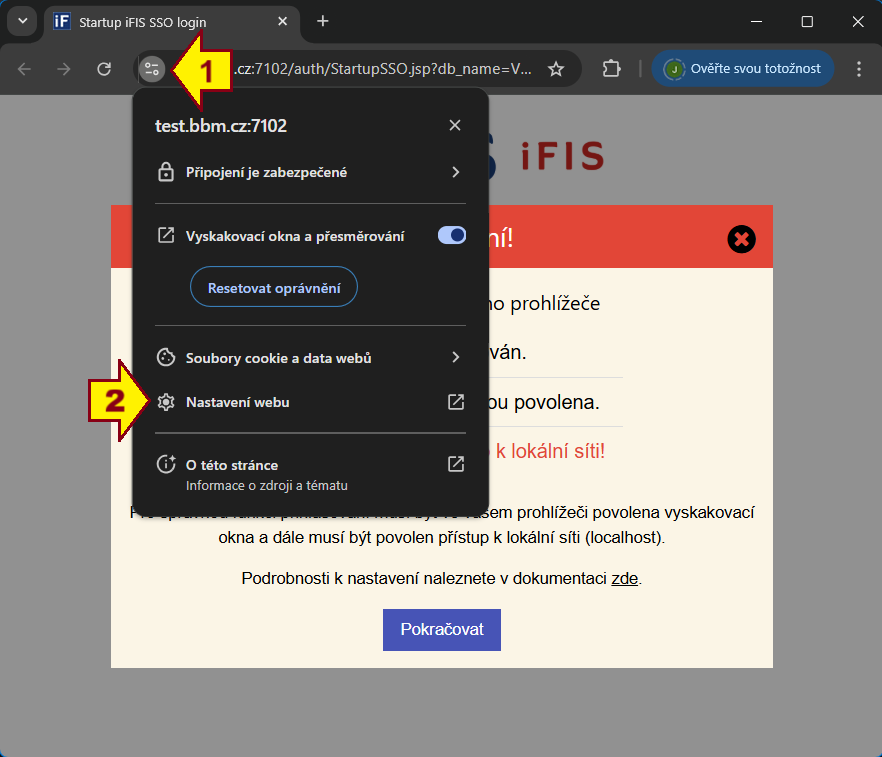
Task: Open the tab search dropdown arrow
Action: [22, 21]
